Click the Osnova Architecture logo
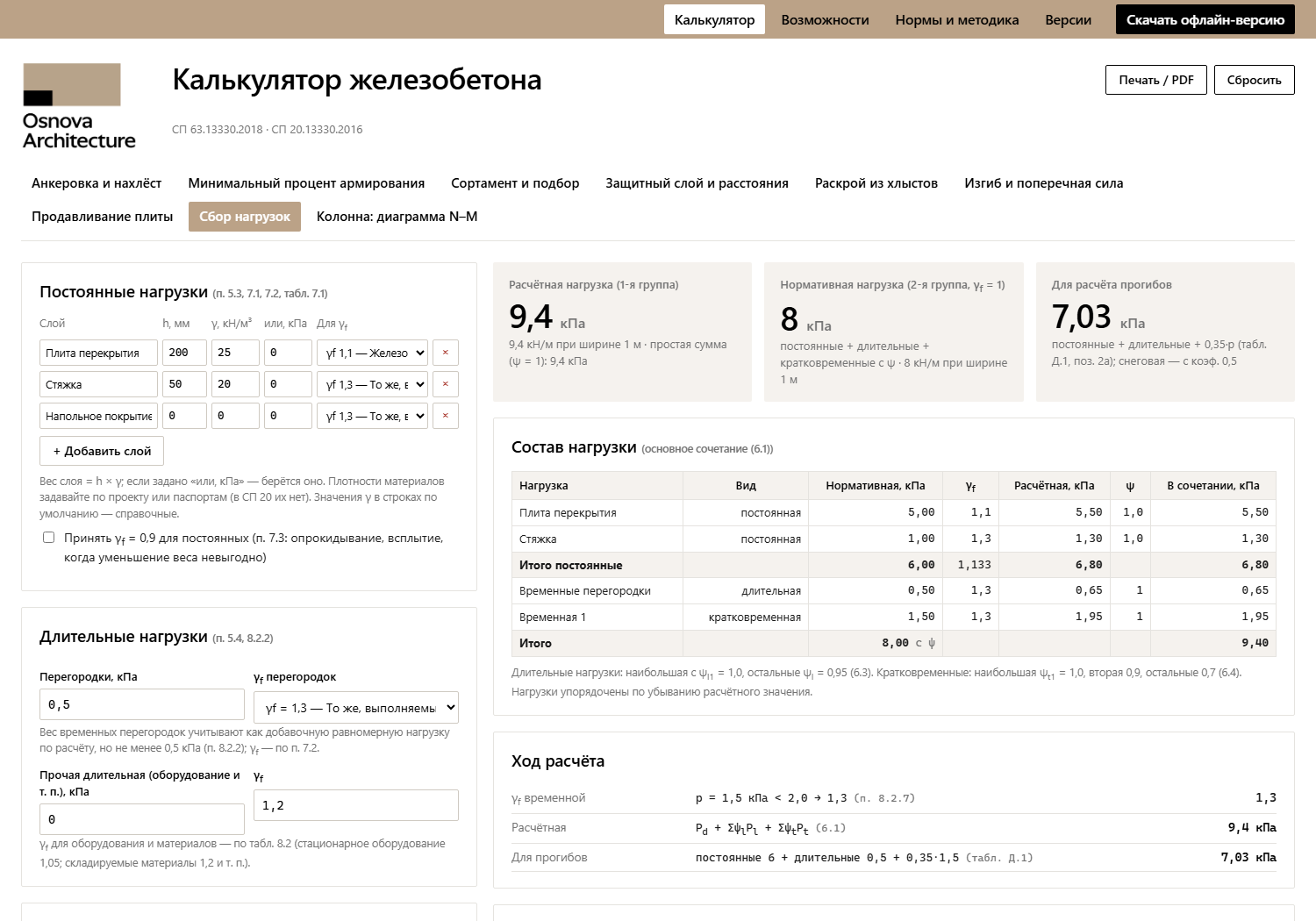This screenshot has width=1316, height=921. point(79,106)
